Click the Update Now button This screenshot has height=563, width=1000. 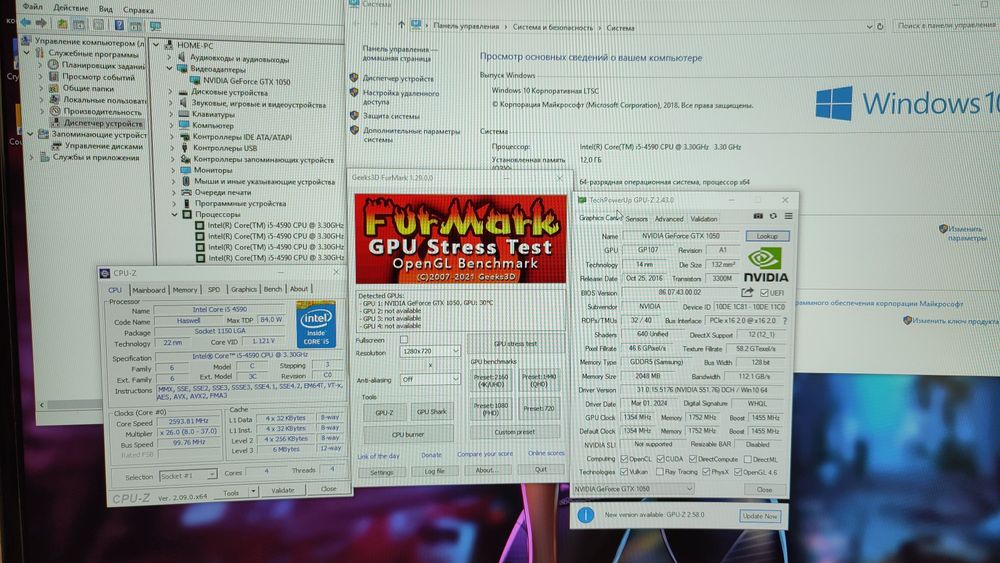pos(760,516)
